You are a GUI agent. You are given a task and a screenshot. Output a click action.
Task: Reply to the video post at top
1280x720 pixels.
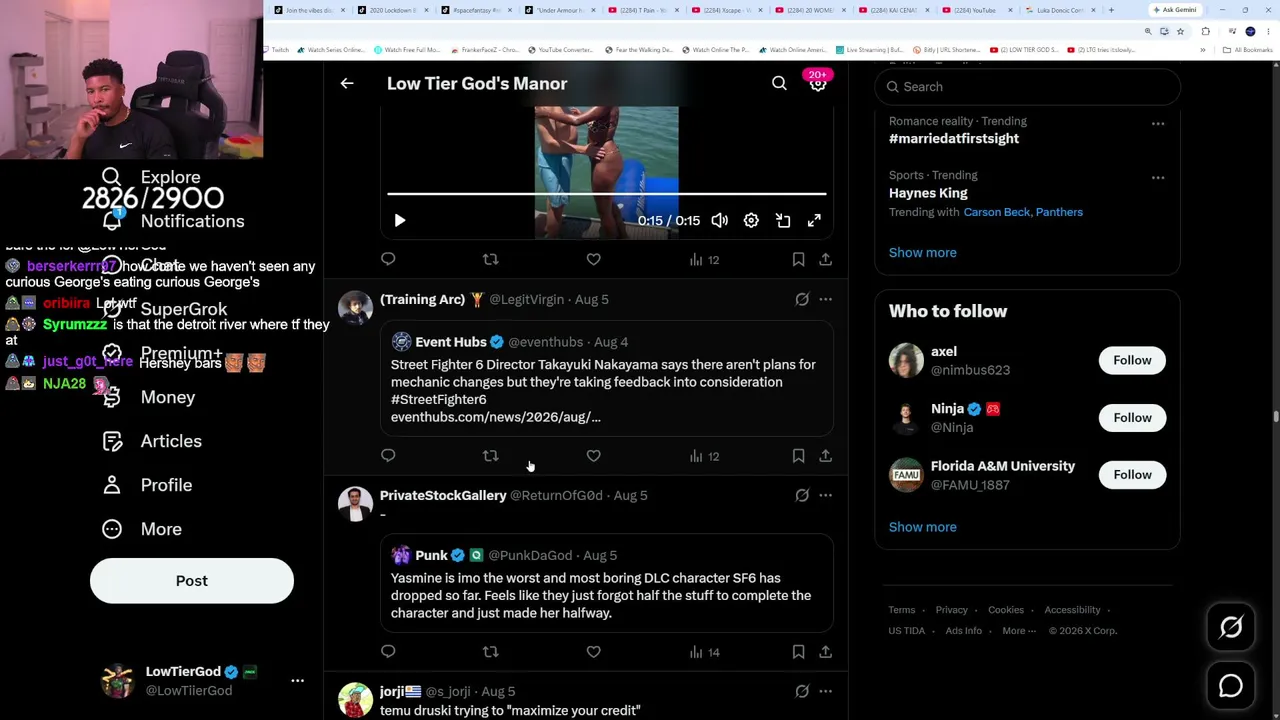[x=388, y=260]
